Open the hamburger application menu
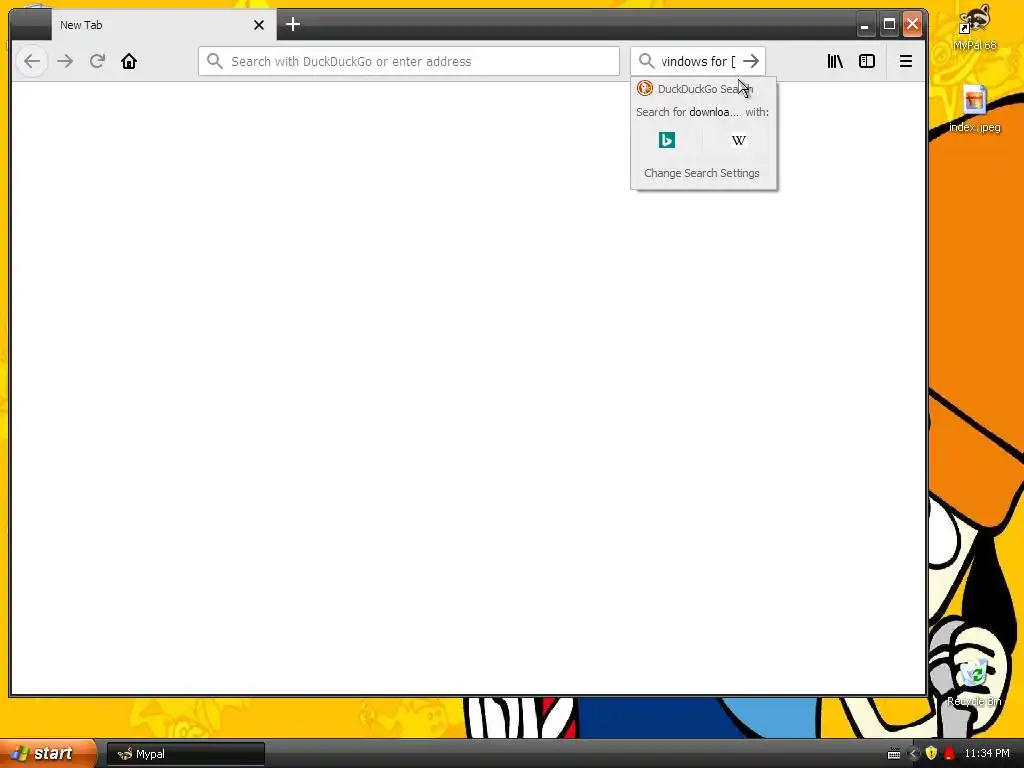The image size is (1024, 768). [906, 61]
